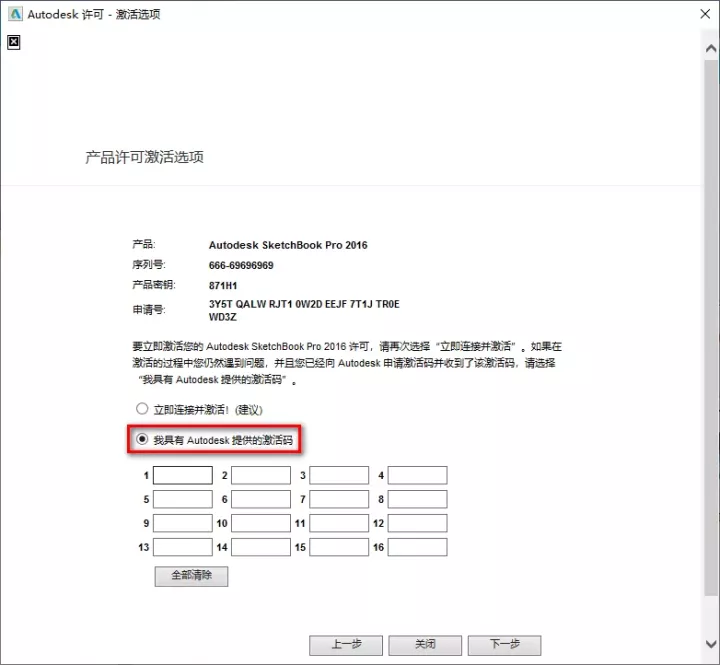
Task: Select activation code input 8
Action: pyautogui.click(x=417, y=499)
